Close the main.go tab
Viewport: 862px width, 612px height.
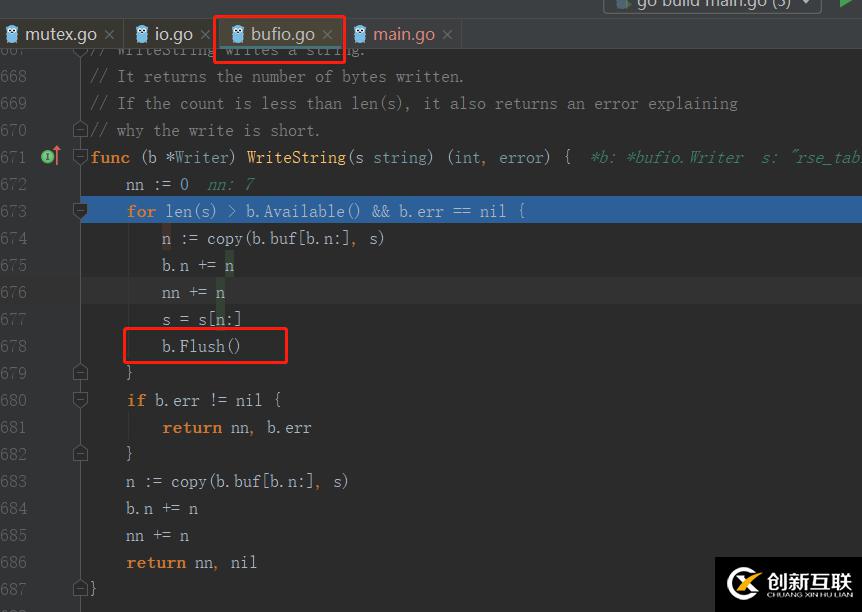[447, 35]
